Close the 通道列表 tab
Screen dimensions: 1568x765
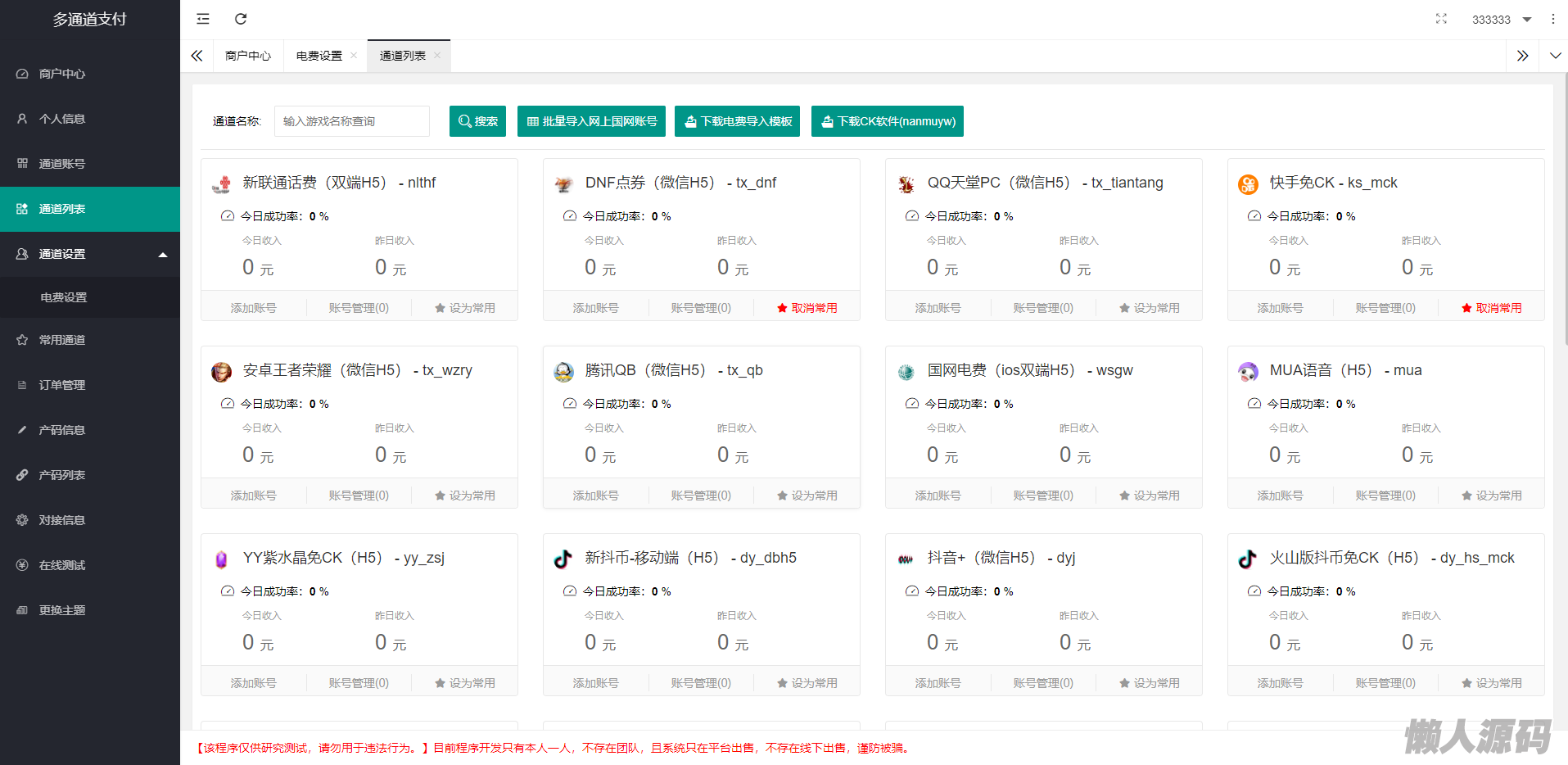click(437, 56)
